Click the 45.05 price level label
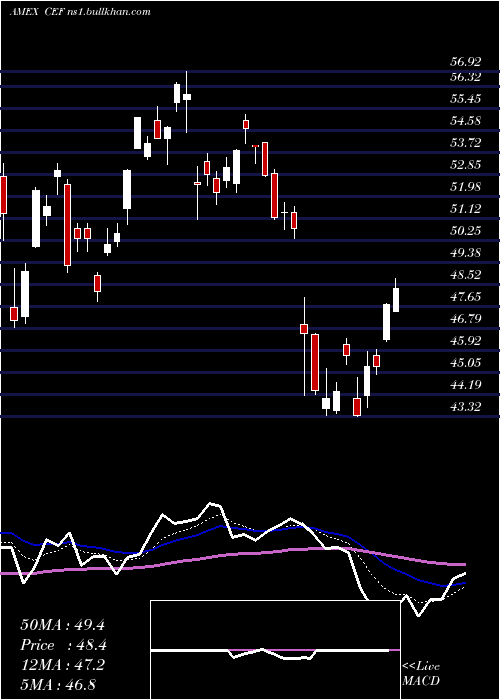Viewport: 500px width, 700px height. click(x=465, y=362)
